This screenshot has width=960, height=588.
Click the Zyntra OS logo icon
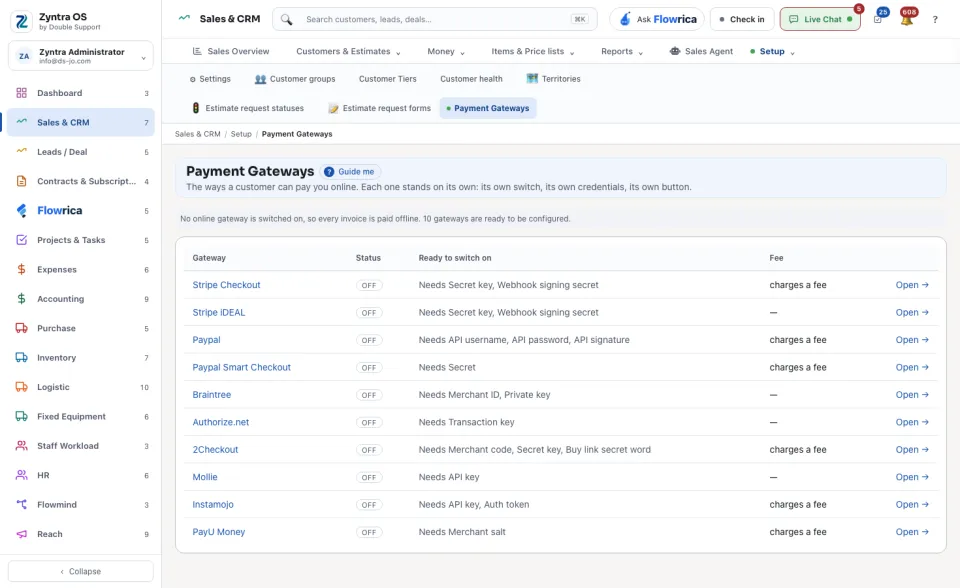[x=21, y=21]
